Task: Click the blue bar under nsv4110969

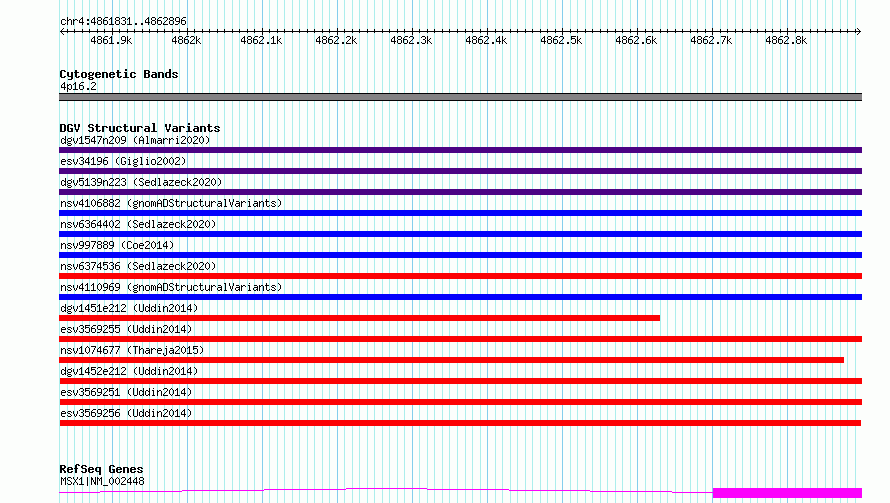Action: pos(460,297)
